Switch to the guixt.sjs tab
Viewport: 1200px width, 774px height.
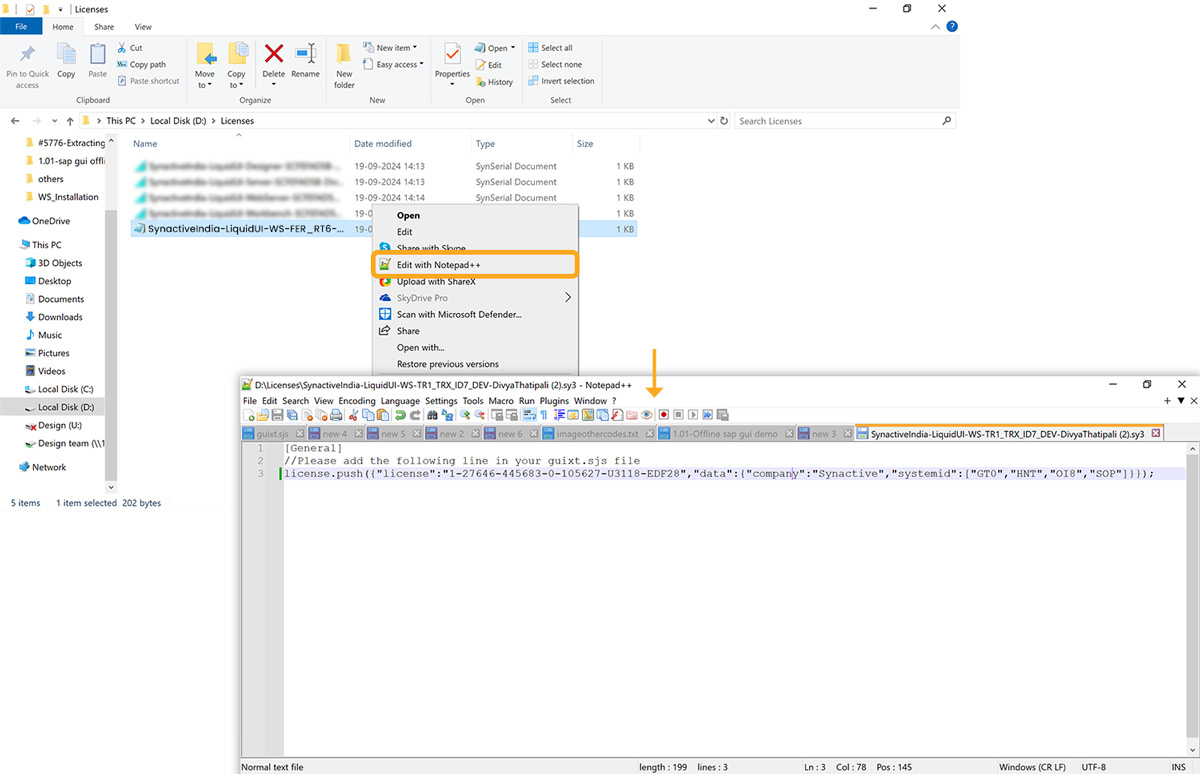coord(273,434)
